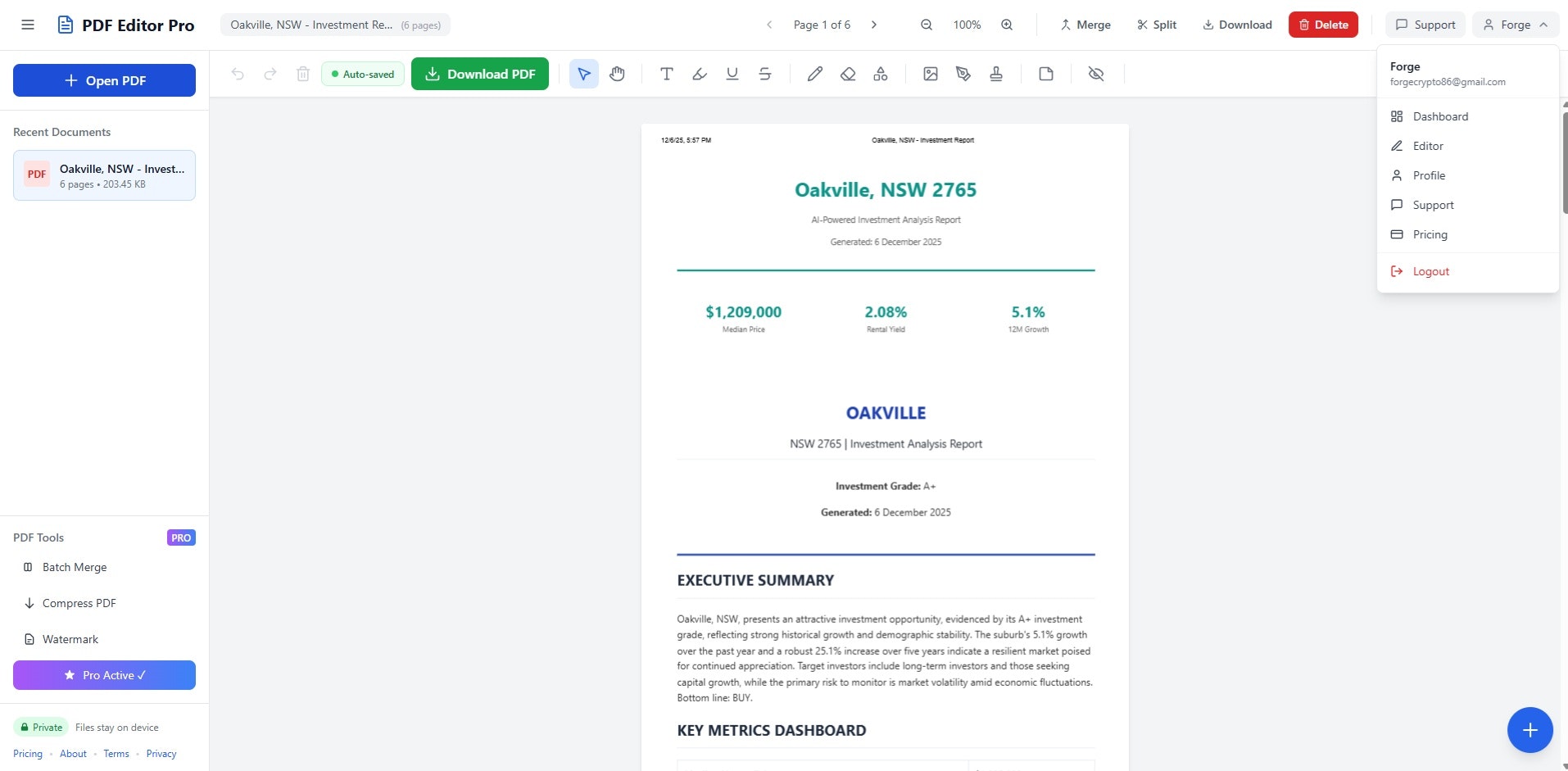Select the Stamp tool

point(997,74)
